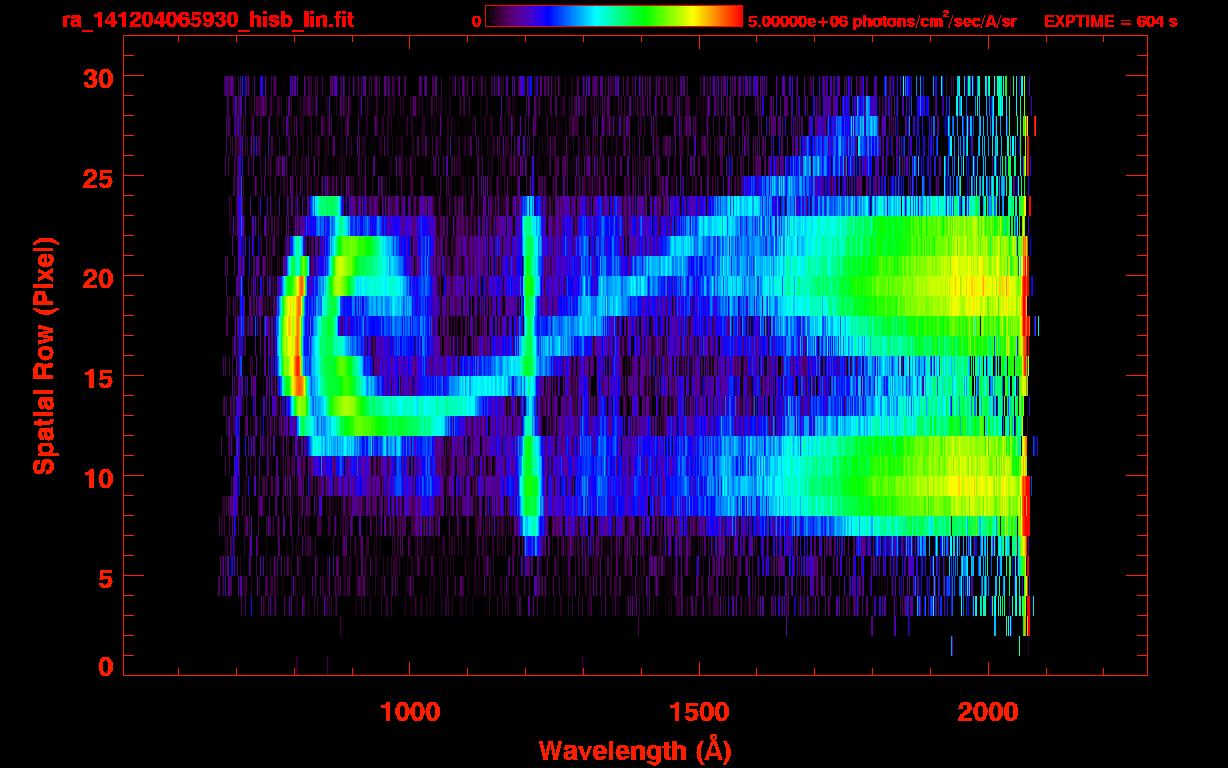Click the rainbow color scale bar

(x=614, y=16)
